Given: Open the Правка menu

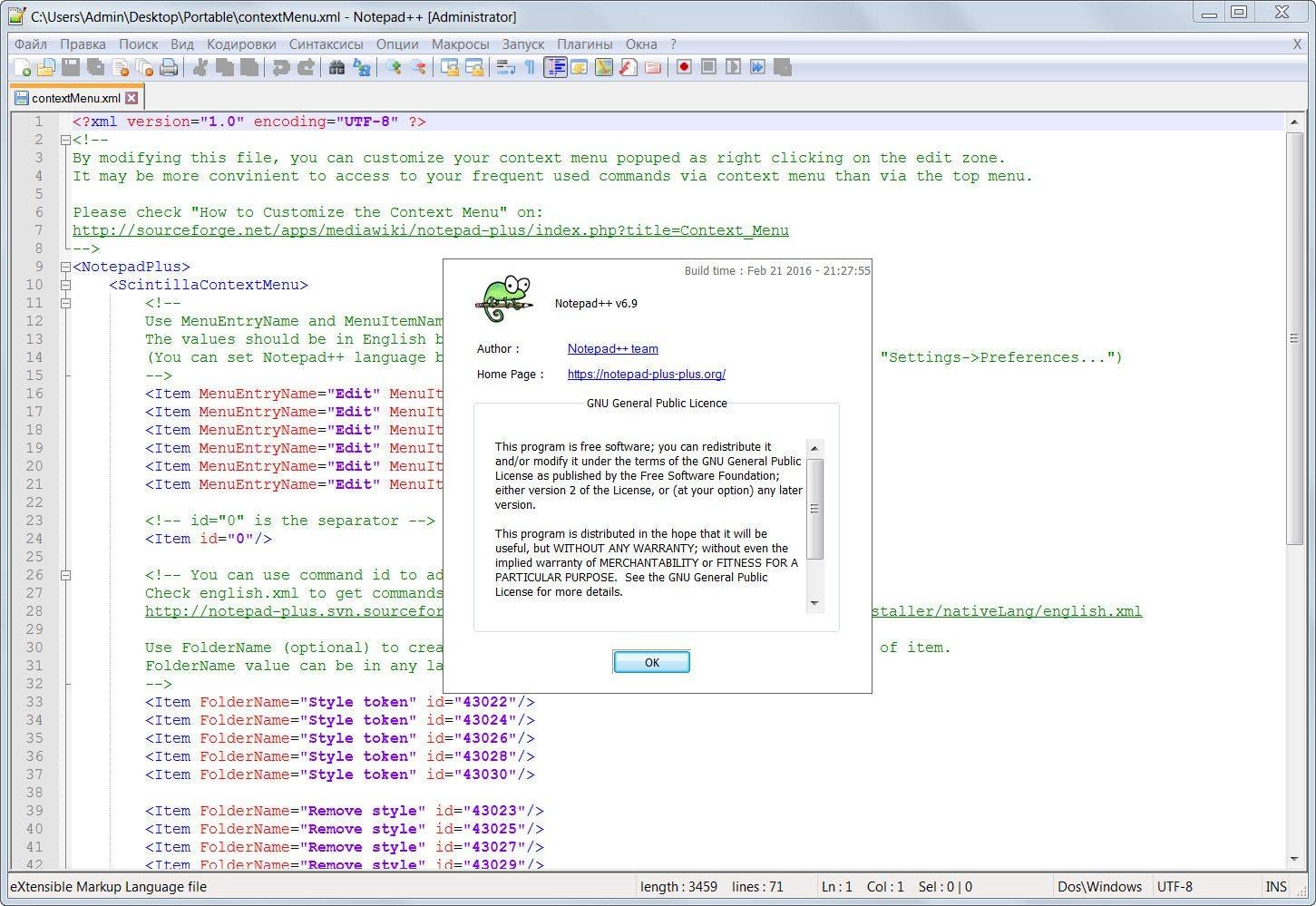Looking at the screenshot, I should pyautogui.click(x=83, y=44).
